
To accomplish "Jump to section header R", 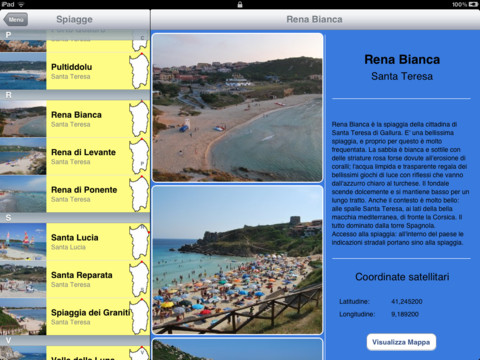I will click(x=75, y=95).
